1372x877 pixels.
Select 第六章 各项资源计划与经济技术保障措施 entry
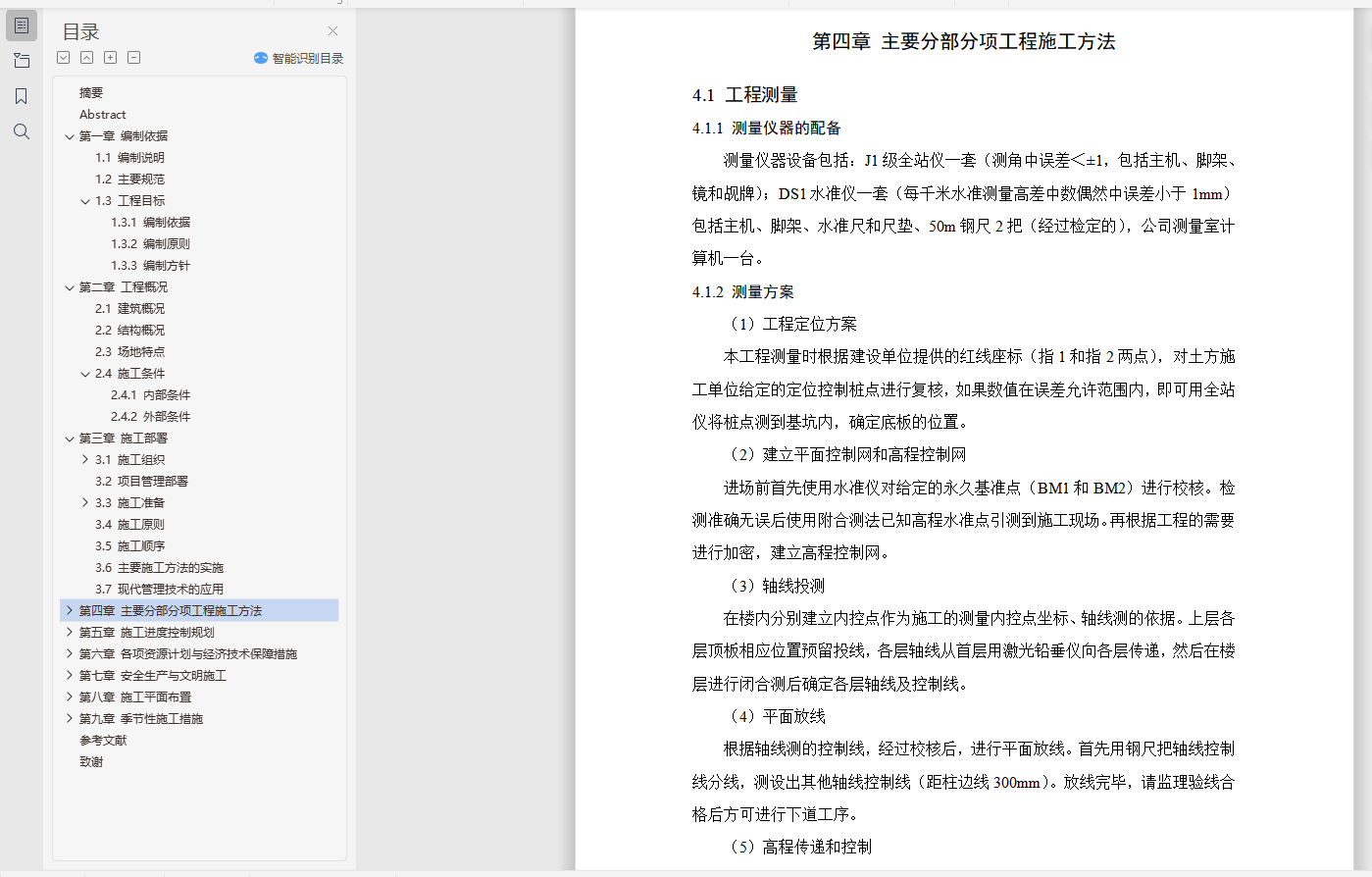(188, 654)
